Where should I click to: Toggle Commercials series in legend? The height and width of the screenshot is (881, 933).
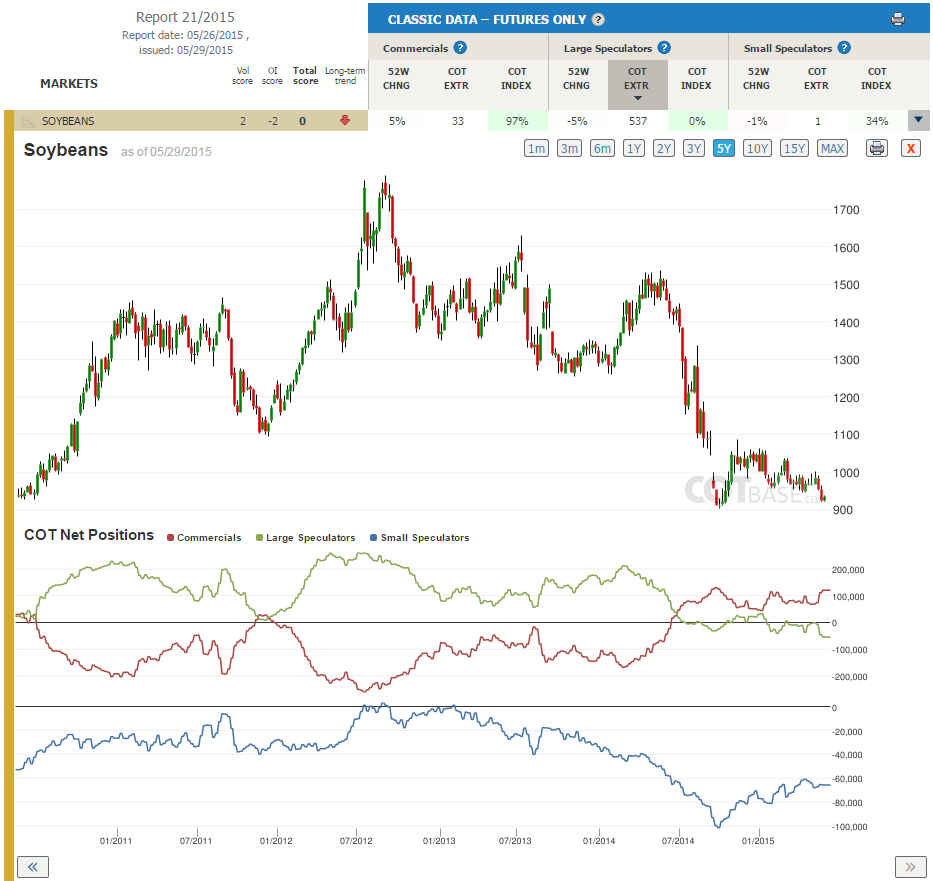[x=204, y=538]
